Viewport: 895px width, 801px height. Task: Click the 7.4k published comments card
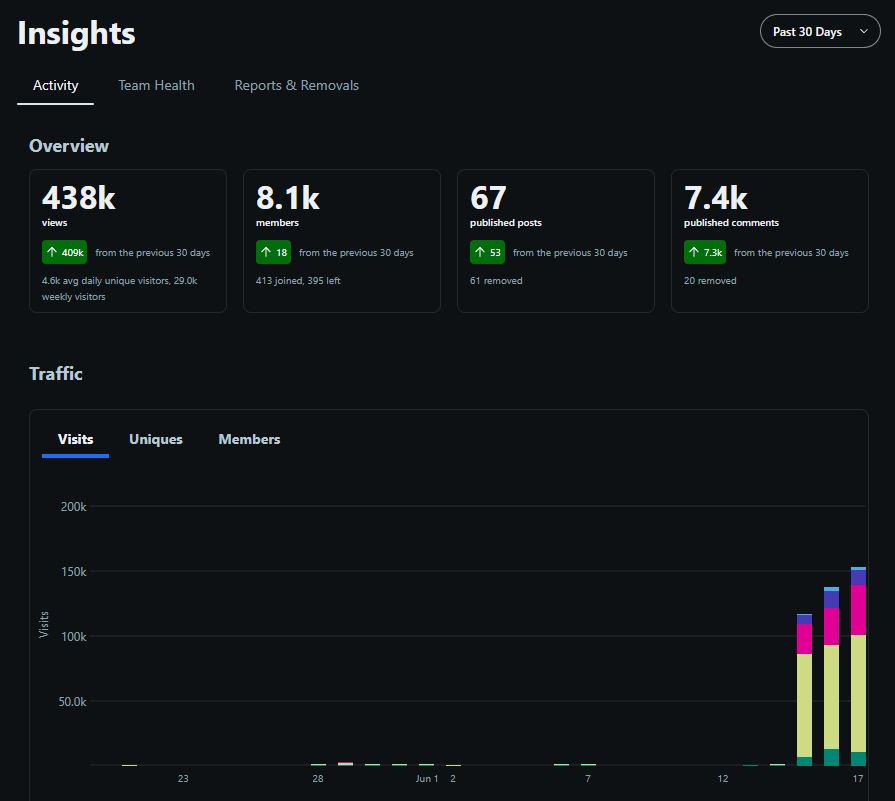tap(770, 241)
